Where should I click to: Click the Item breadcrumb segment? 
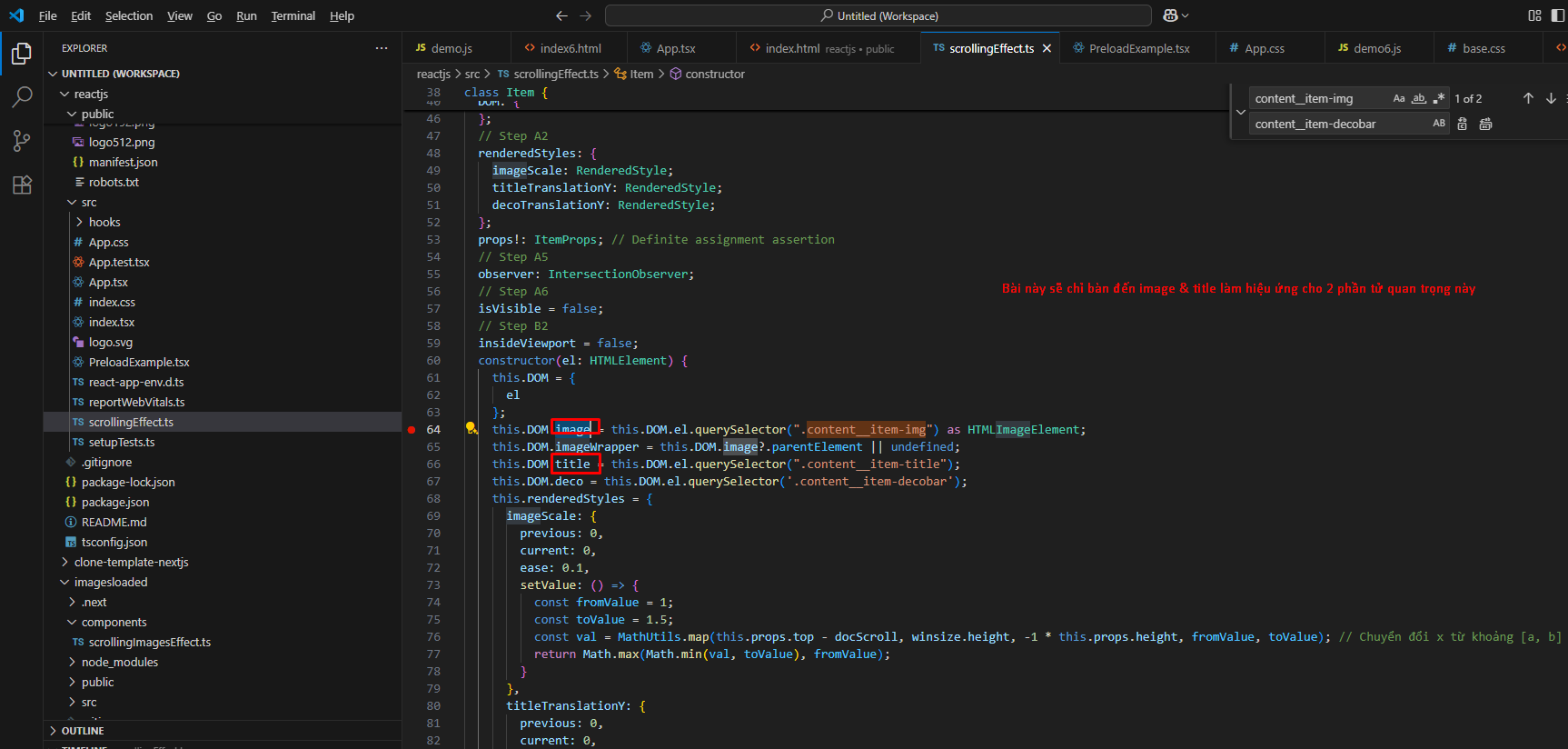click(641, 75)
